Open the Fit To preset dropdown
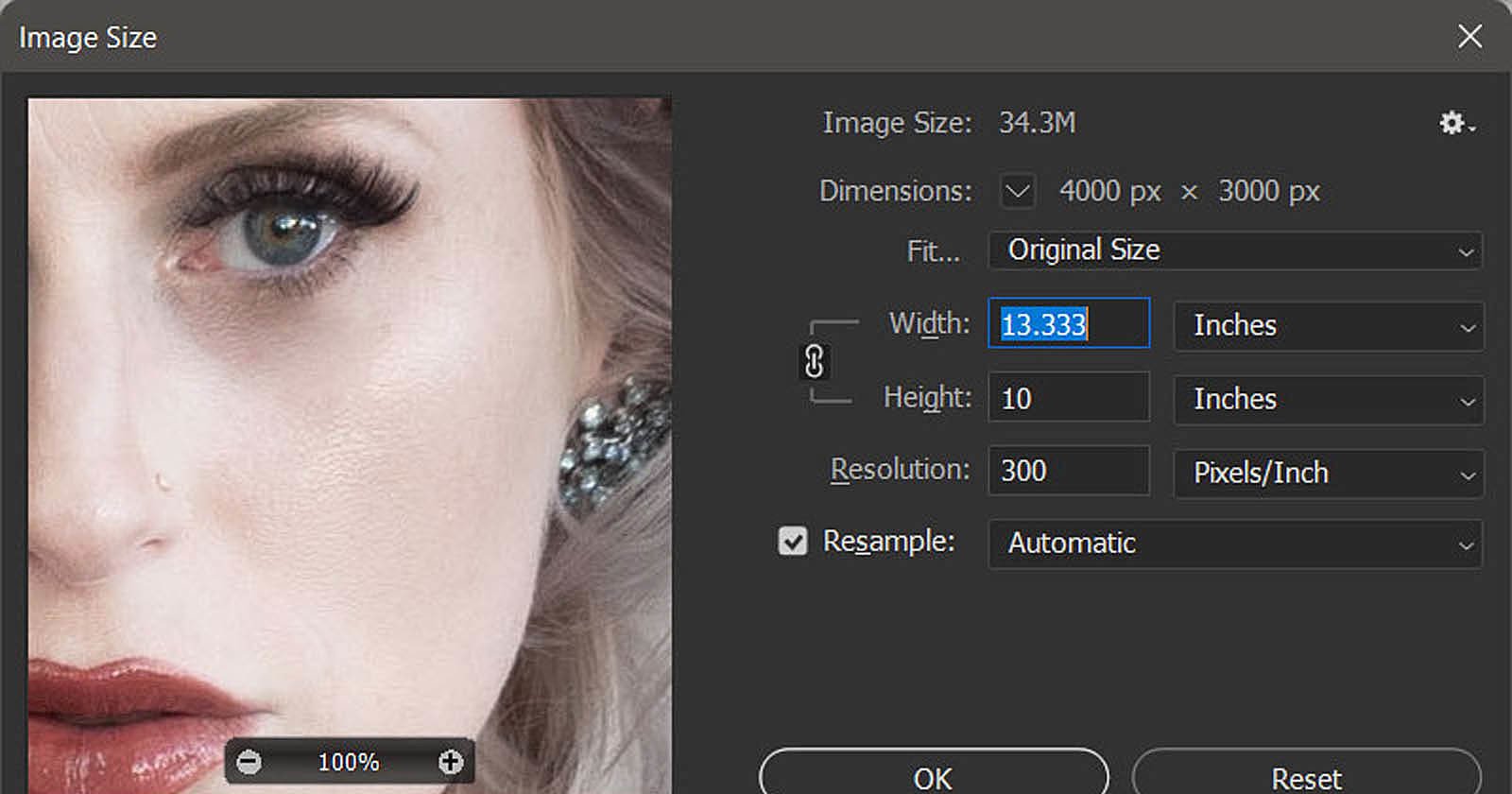This screenshot has height=794, width=1512. tap(1235, 250)
